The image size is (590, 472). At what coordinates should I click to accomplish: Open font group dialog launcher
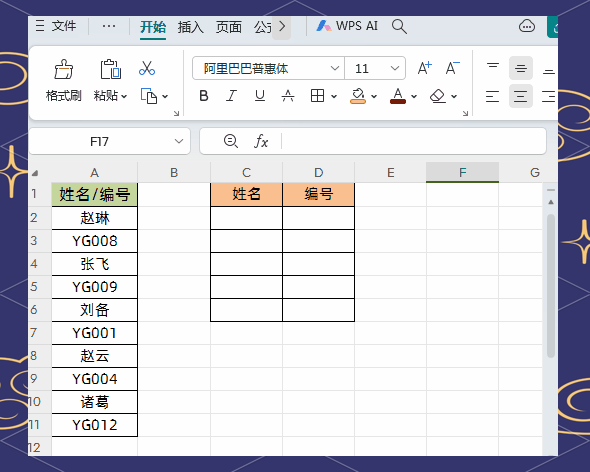pyautogui.click(x=465, y=113)
